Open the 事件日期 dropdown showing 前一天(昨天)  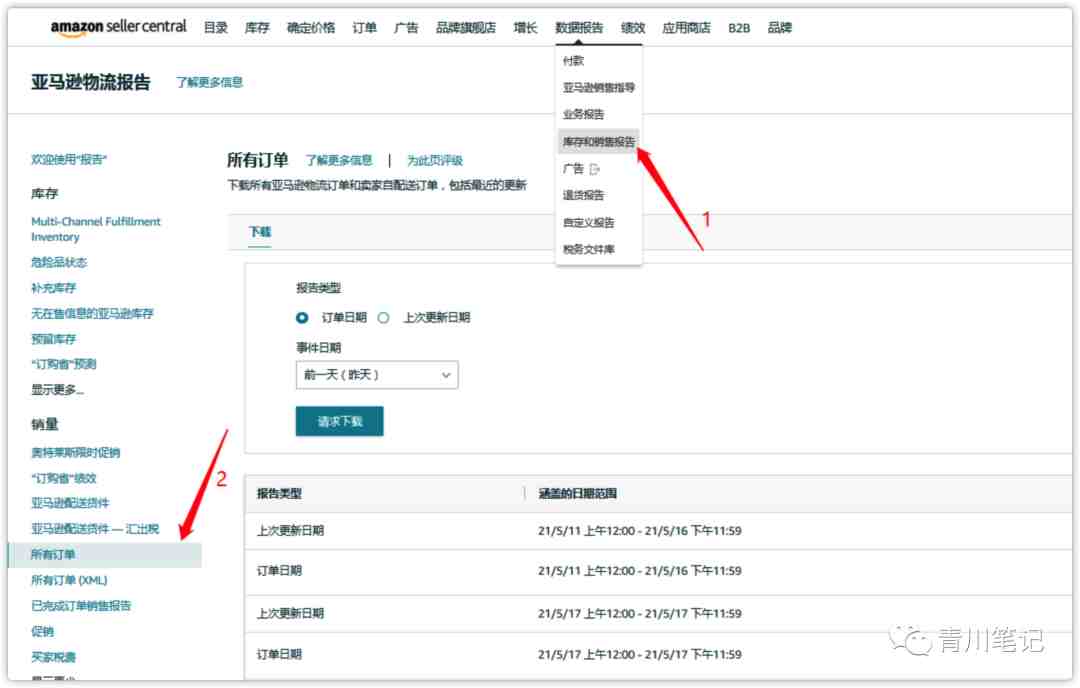pos(377,375)
